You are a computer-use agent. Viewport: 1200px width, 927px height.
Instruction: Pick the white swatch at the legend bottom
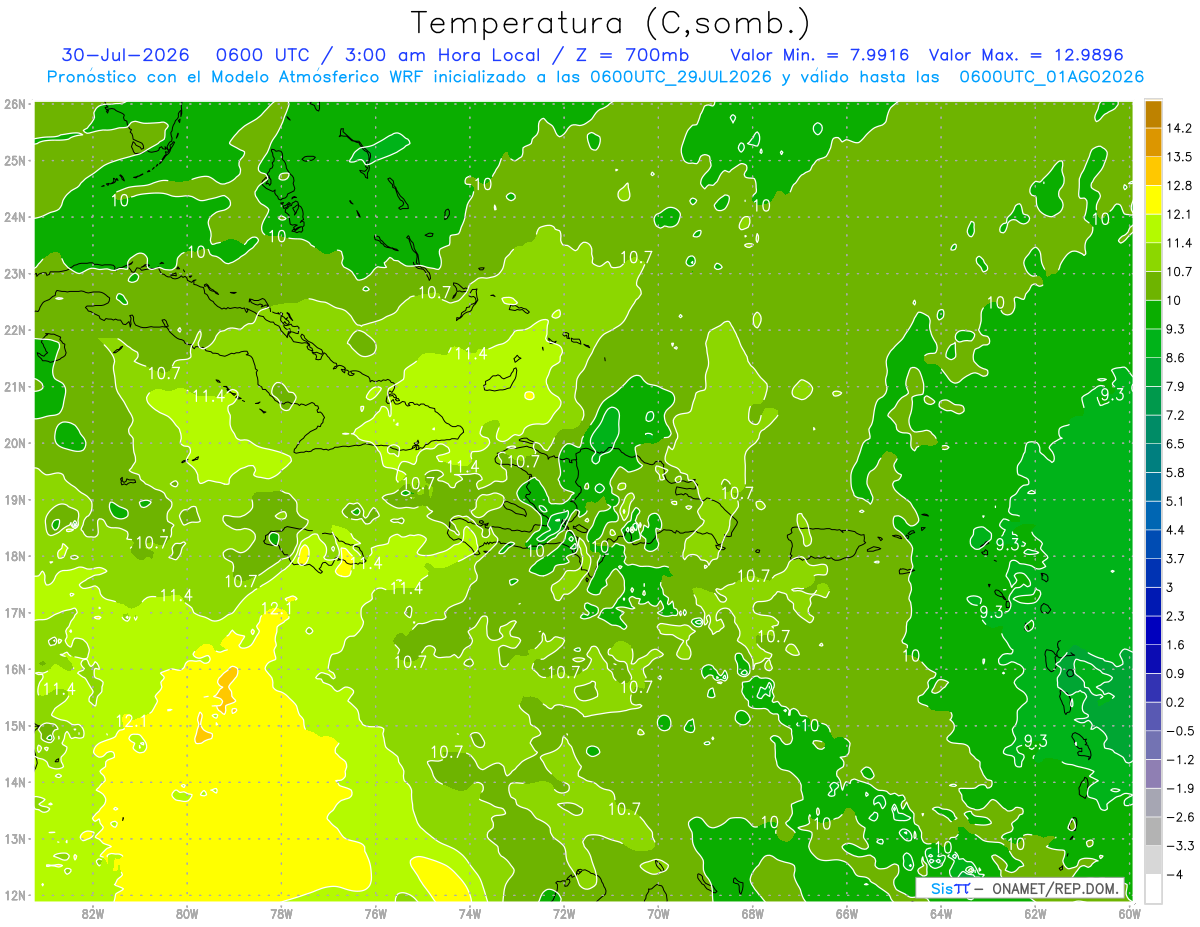pos(1153,888)
